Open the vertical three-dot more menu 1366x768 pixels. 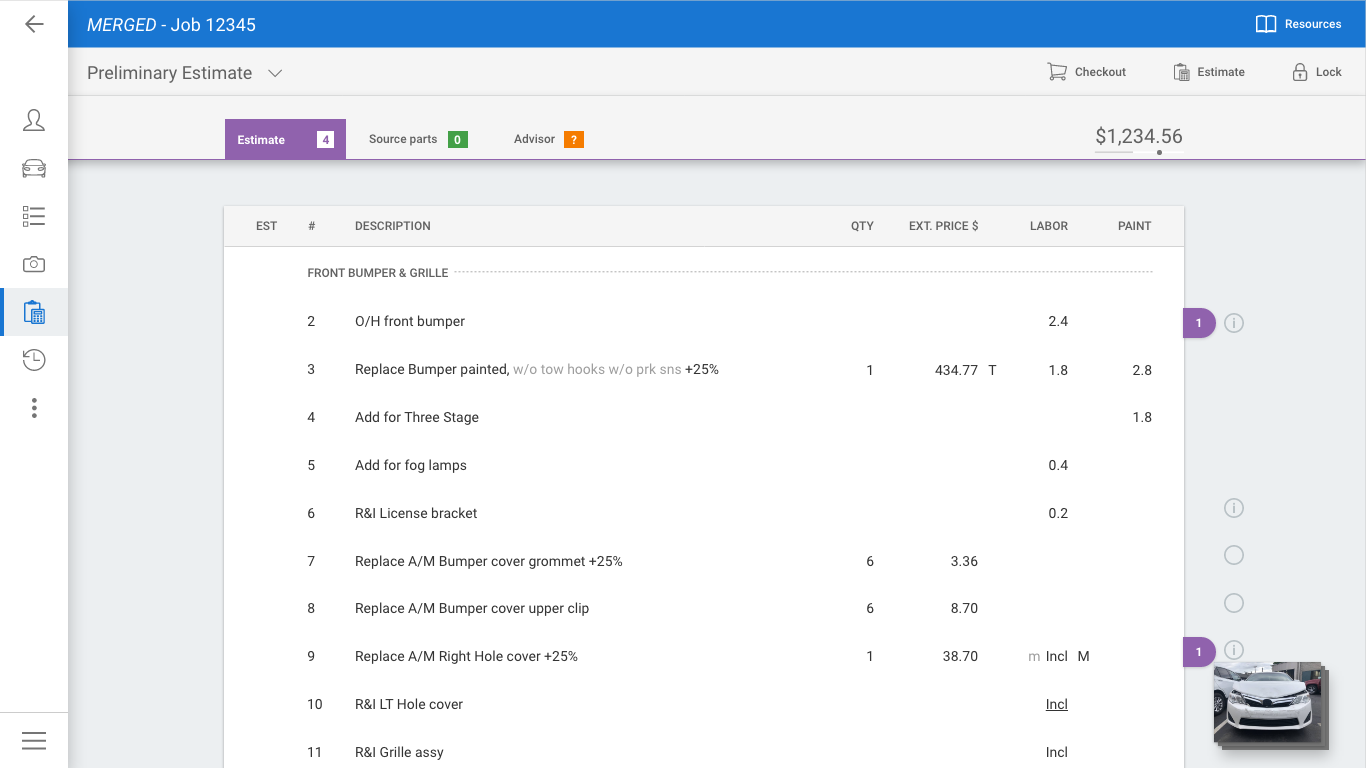coord(34,408)
